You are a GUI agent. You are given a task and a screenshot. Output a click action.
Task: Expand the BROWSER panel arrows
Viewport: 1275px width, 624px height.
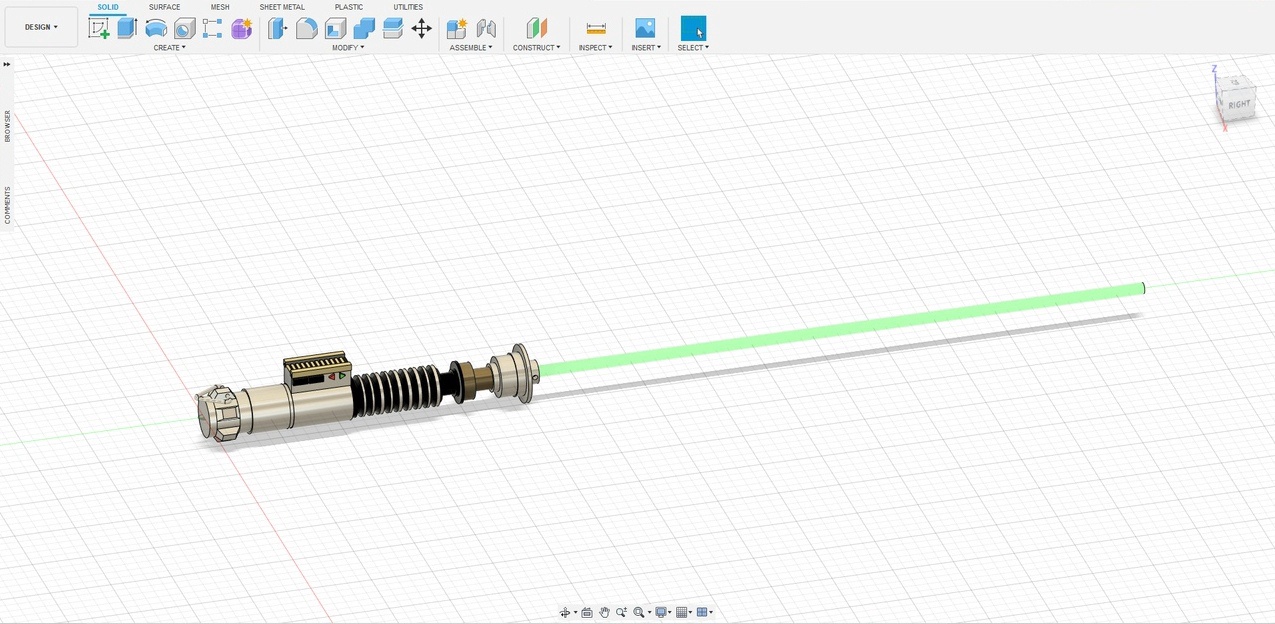coord(6,64)
